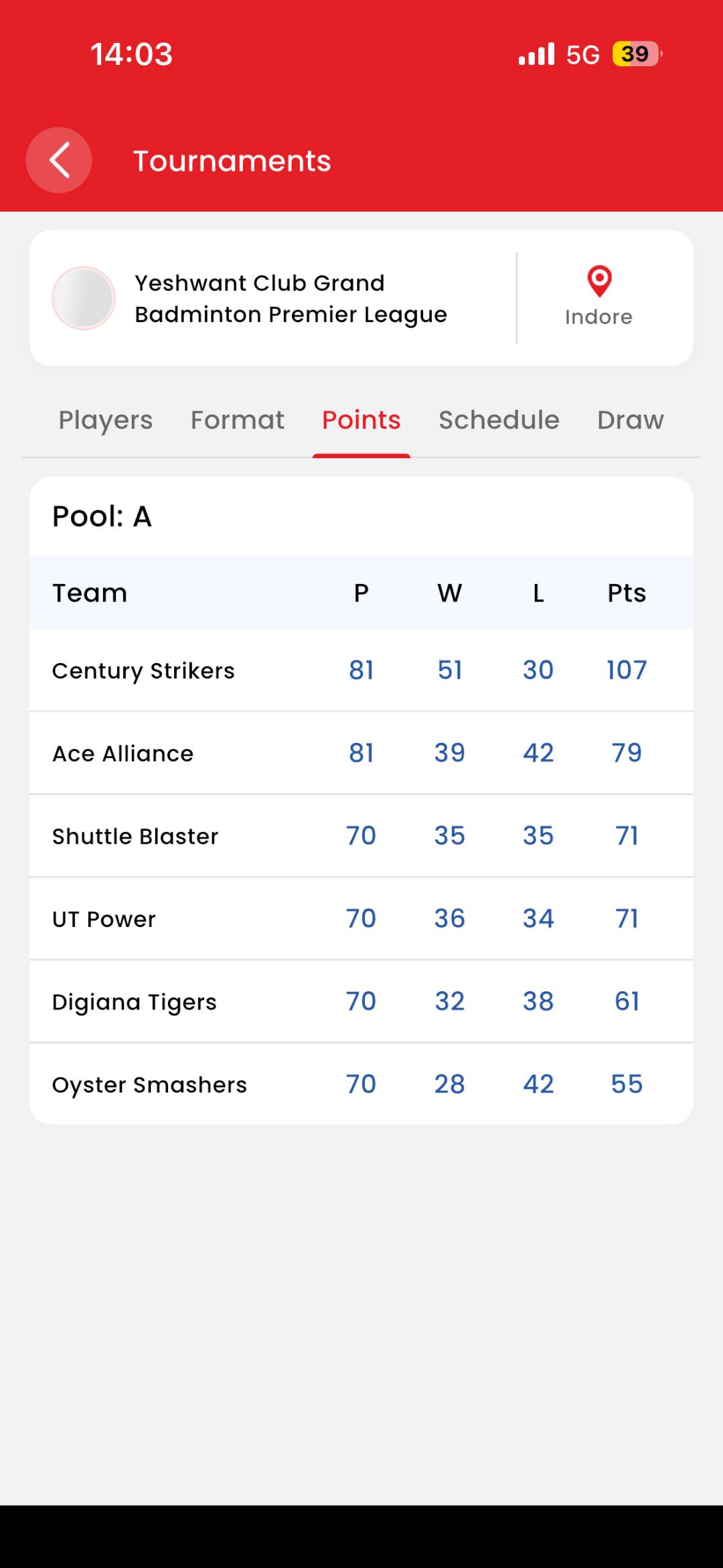Select UT Power in the table
Viewport: 723px width, 1568px height.
[104, 919]
